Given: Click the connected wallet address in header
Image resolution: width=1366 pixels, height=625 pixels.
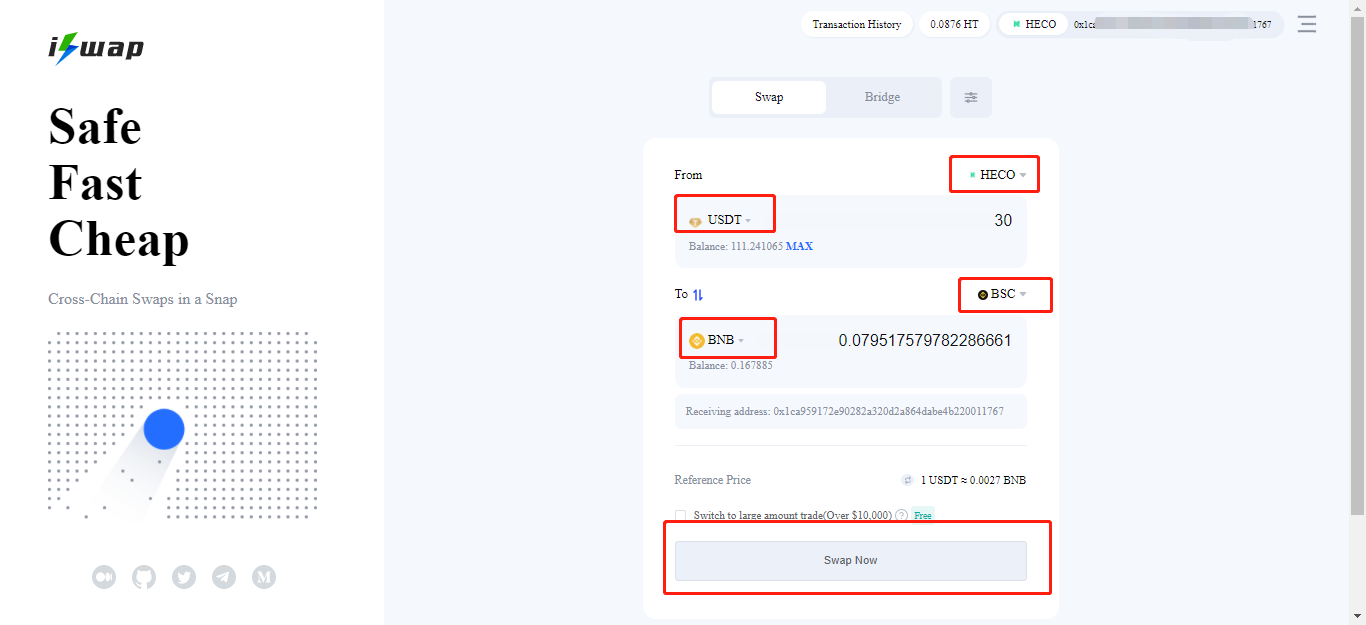Looking at the screenshot, I should [x=1173, y=24].
